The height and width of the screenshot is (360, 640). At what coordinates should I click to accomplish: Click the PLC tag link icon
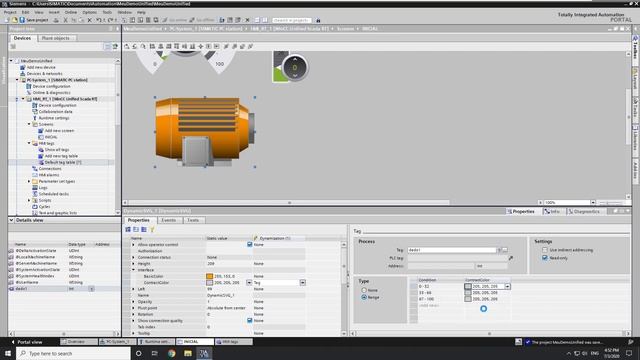tap(511, 258)
